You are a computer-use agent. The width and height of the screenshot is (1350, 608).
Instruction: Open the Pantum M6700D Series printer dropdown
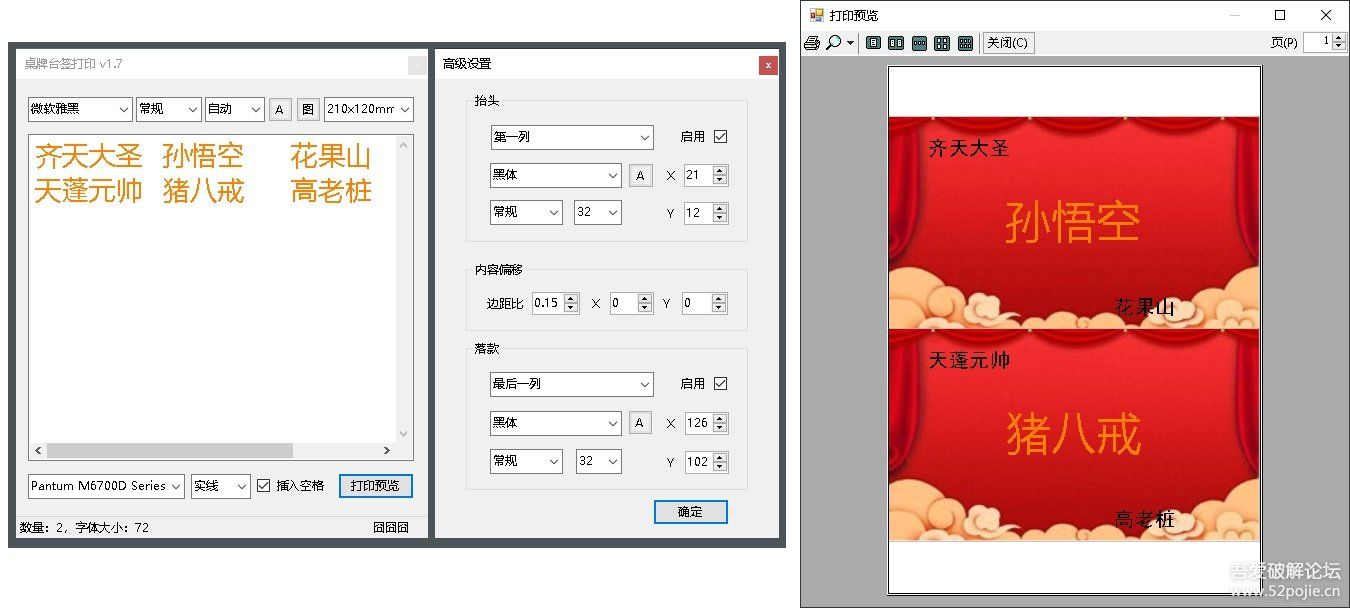tap(106, 486)
